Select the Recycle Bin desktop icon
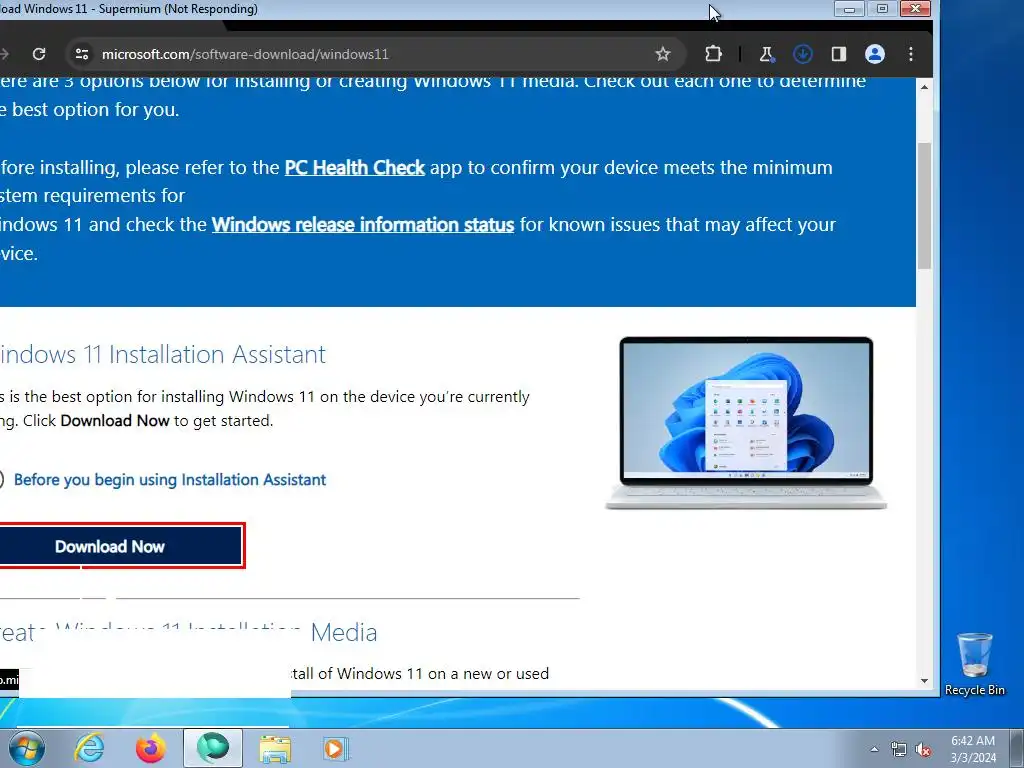This screenshot has width=1024, height=768. (974, 664)
